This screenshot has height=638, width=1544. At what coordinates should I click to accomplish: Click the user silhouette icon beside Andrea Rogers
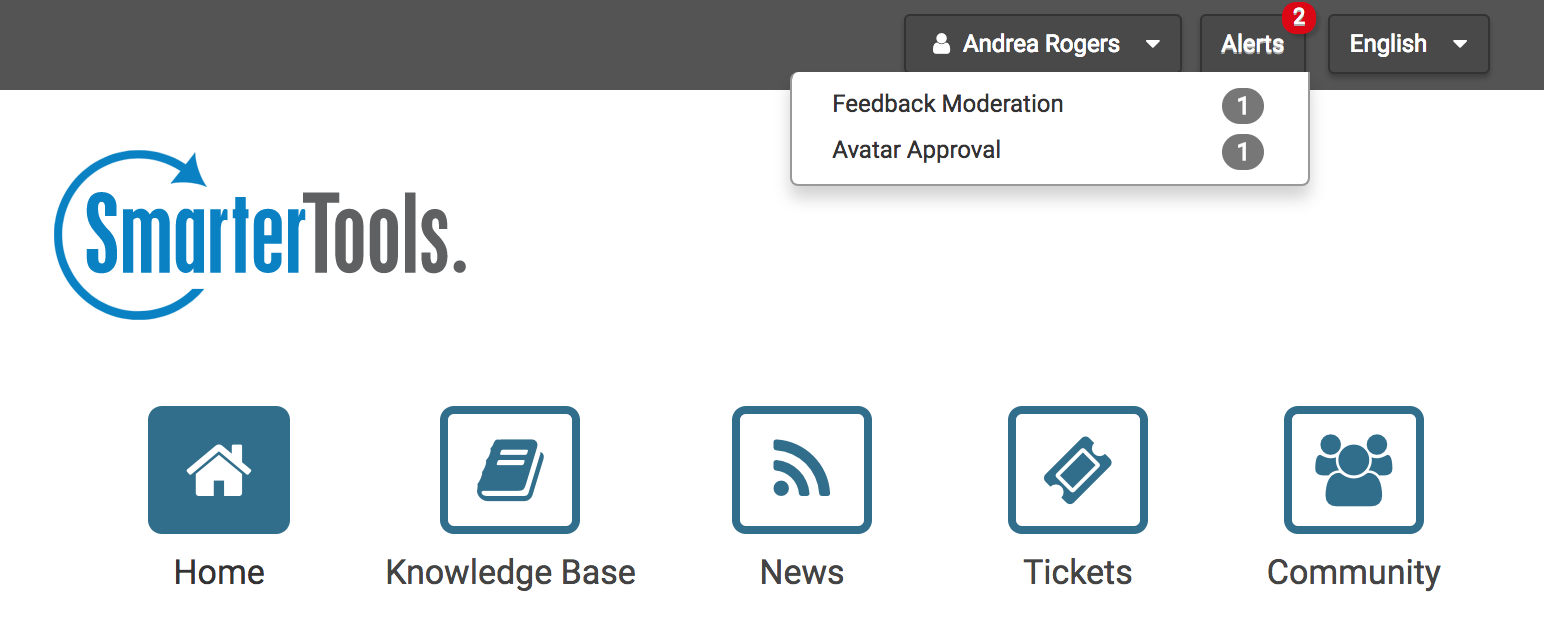click(x=941, y=44)
